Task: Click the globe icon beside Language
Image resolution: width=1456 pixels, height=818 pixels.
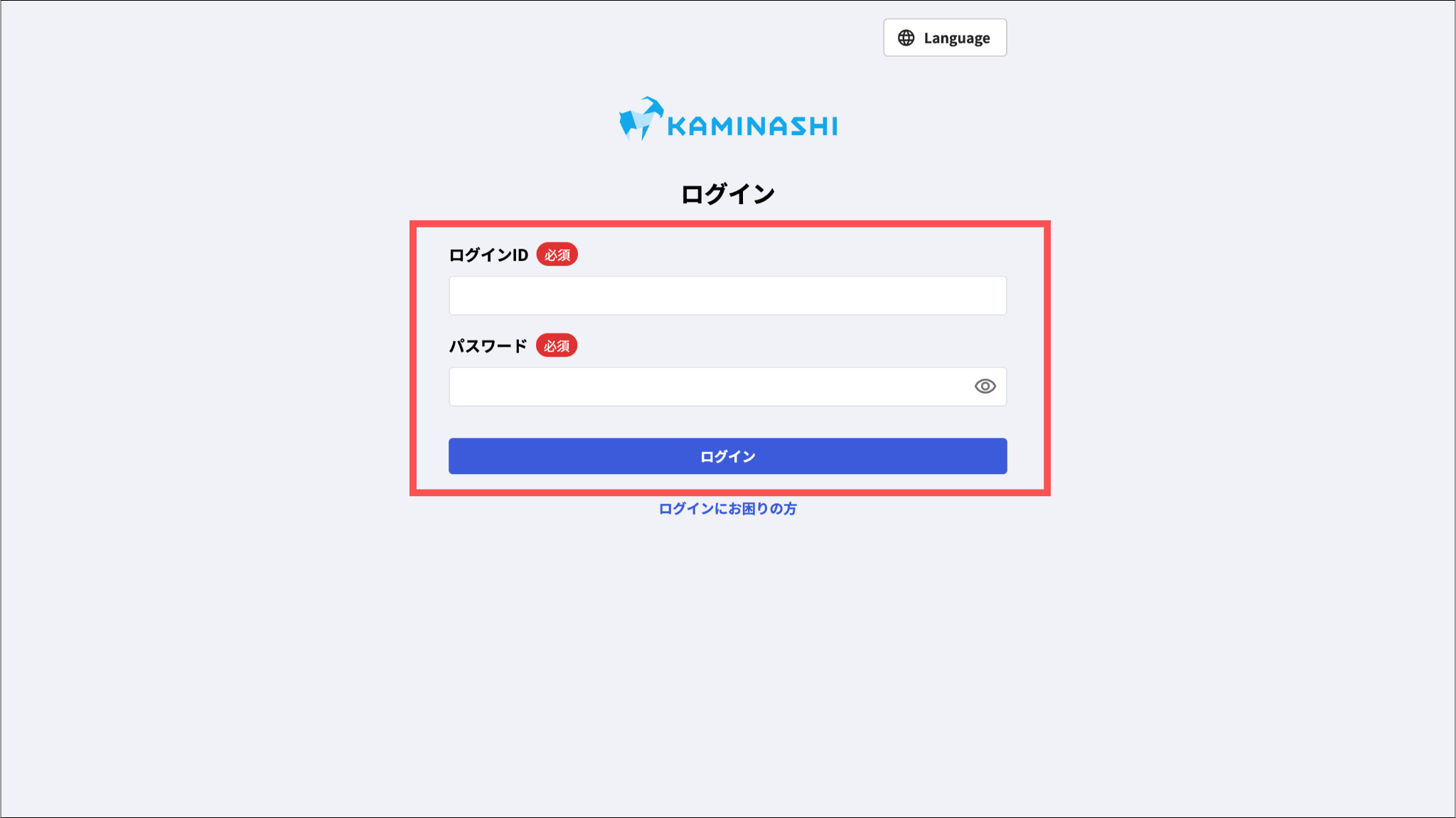Action: (x=906, y=38)
